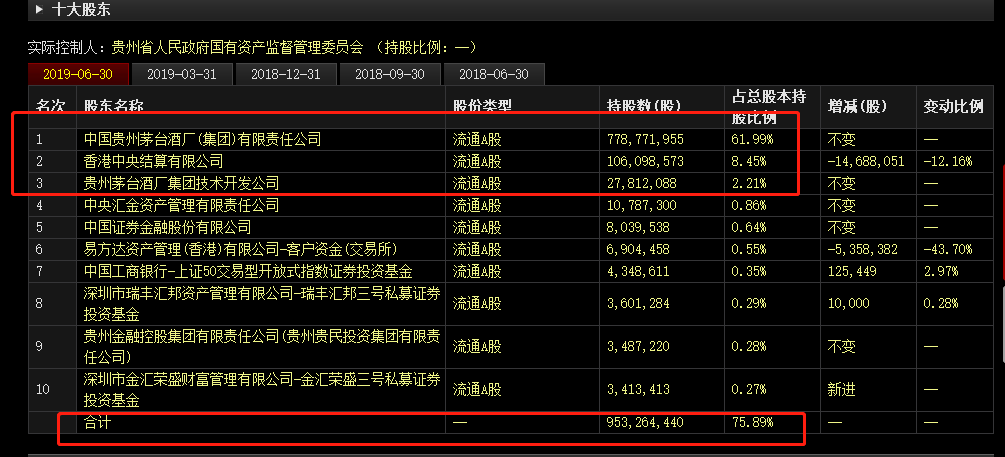The width and height of the screenshot is (1005, 457).
Task: Click change ratio 2.97%
Action: [x=940, y=271]
